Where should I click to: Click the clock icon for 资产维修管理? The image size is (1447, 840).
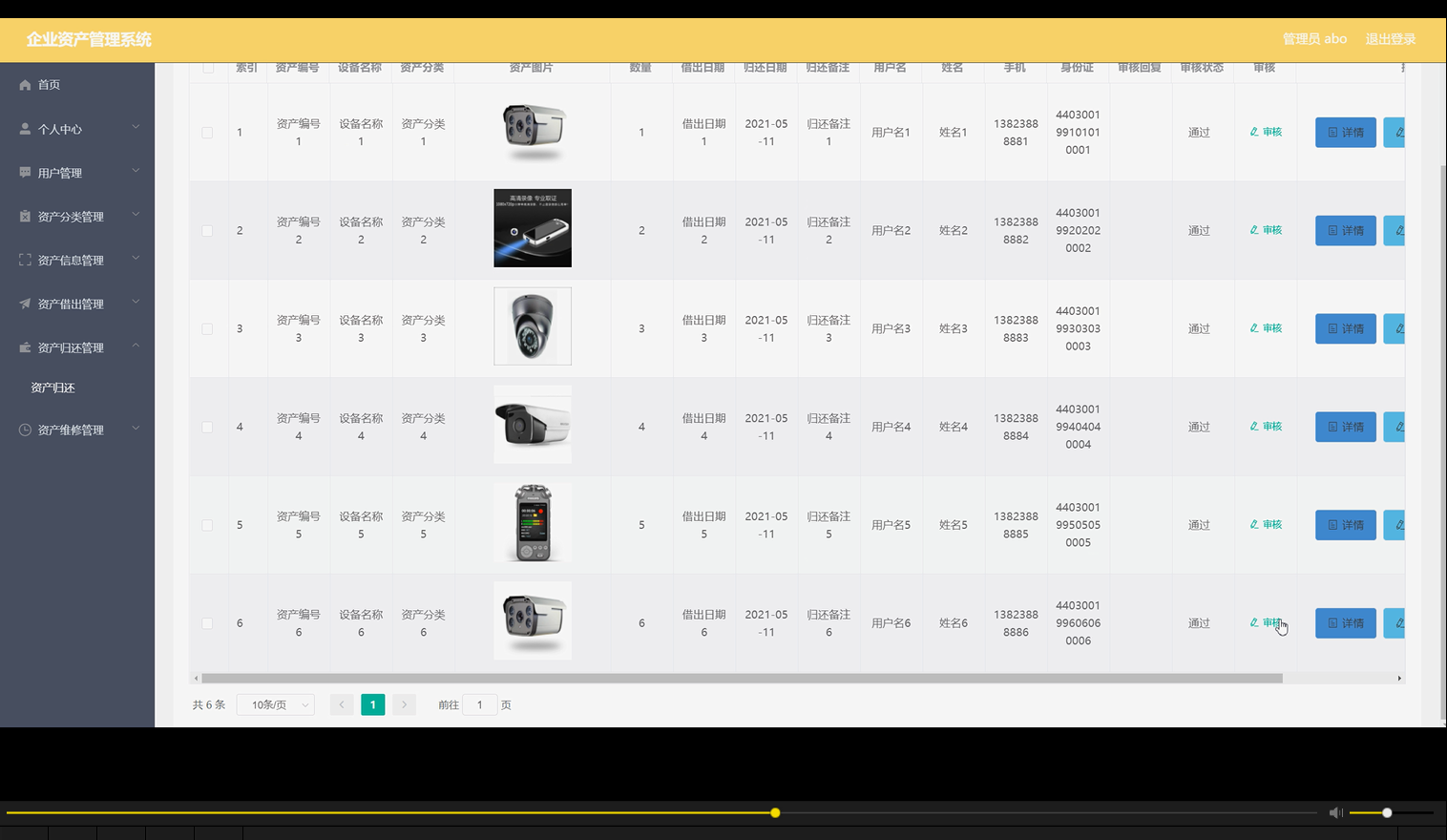click(x=25, y=430)
